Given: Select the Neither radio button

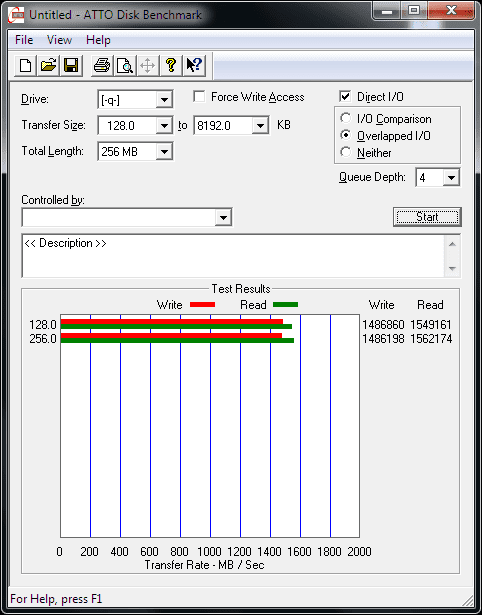Looking at the screenshot, I should (346, 152).
